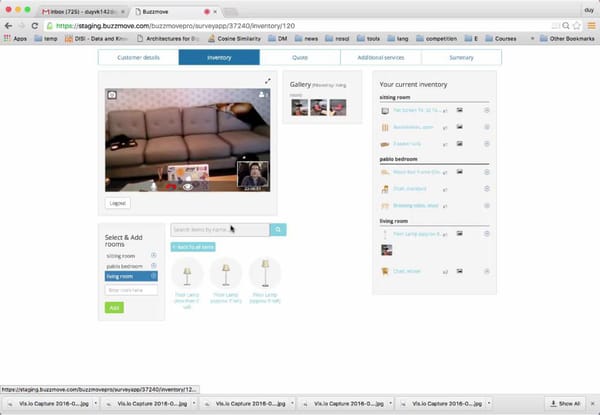Open the Quote tab

pyautogui.click(x=299, y=57)
